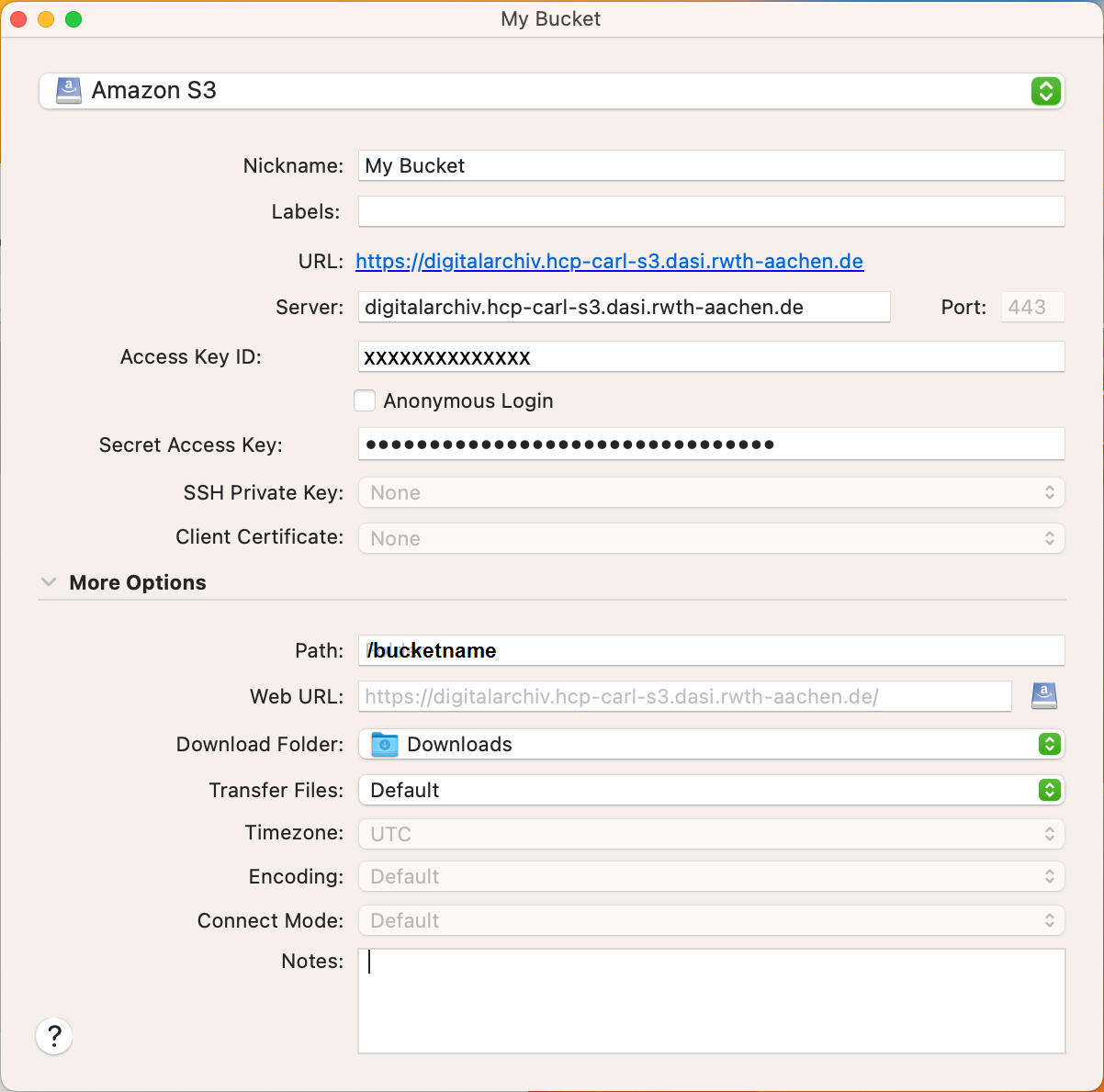Open the Encoding dropdown
This screenshot has height=1092, width=1104.
(711, 876)
